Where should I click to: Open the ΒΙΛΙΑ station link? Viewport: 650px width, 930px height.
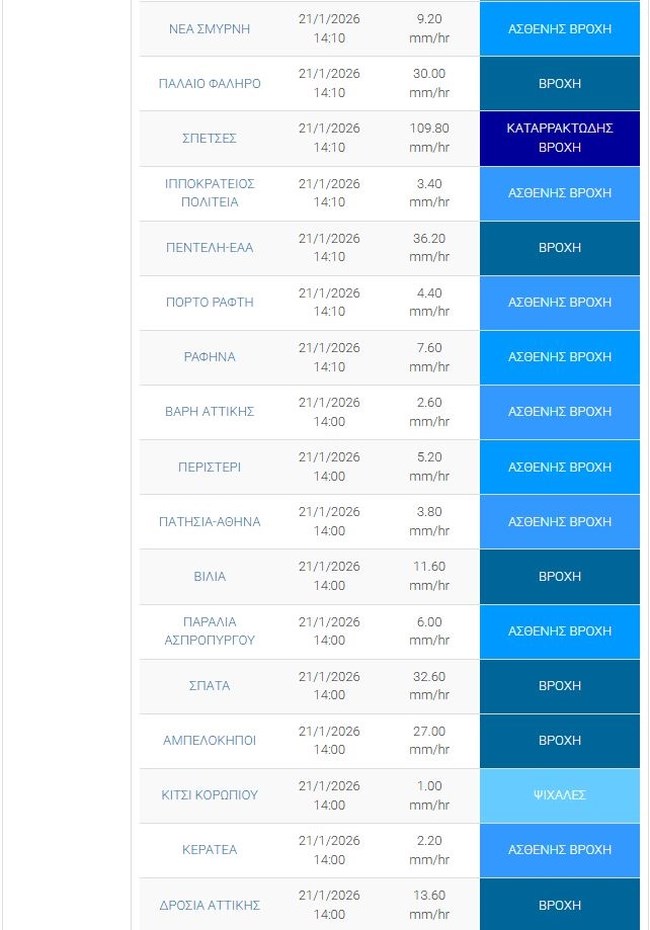pos(209,576)
